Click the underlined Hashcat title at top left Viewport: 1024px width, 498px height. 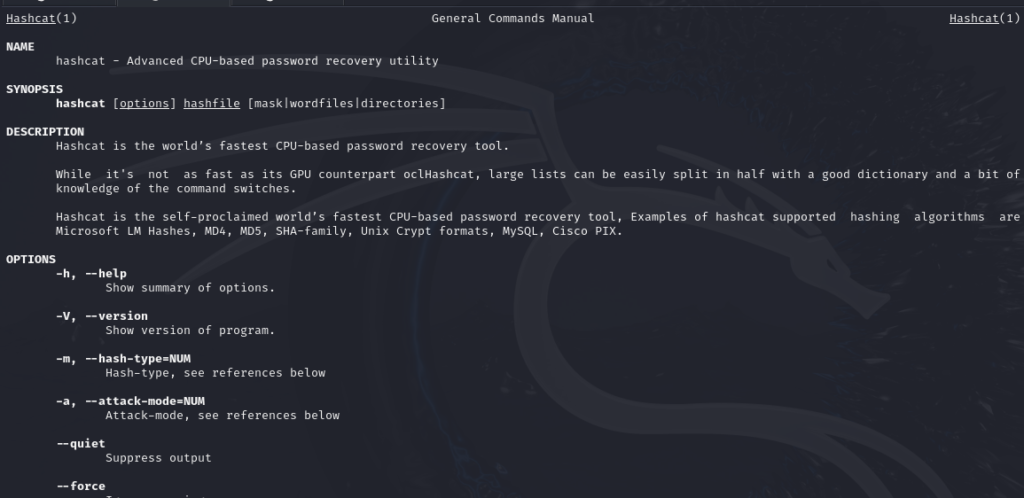click(x=31, y=18)
